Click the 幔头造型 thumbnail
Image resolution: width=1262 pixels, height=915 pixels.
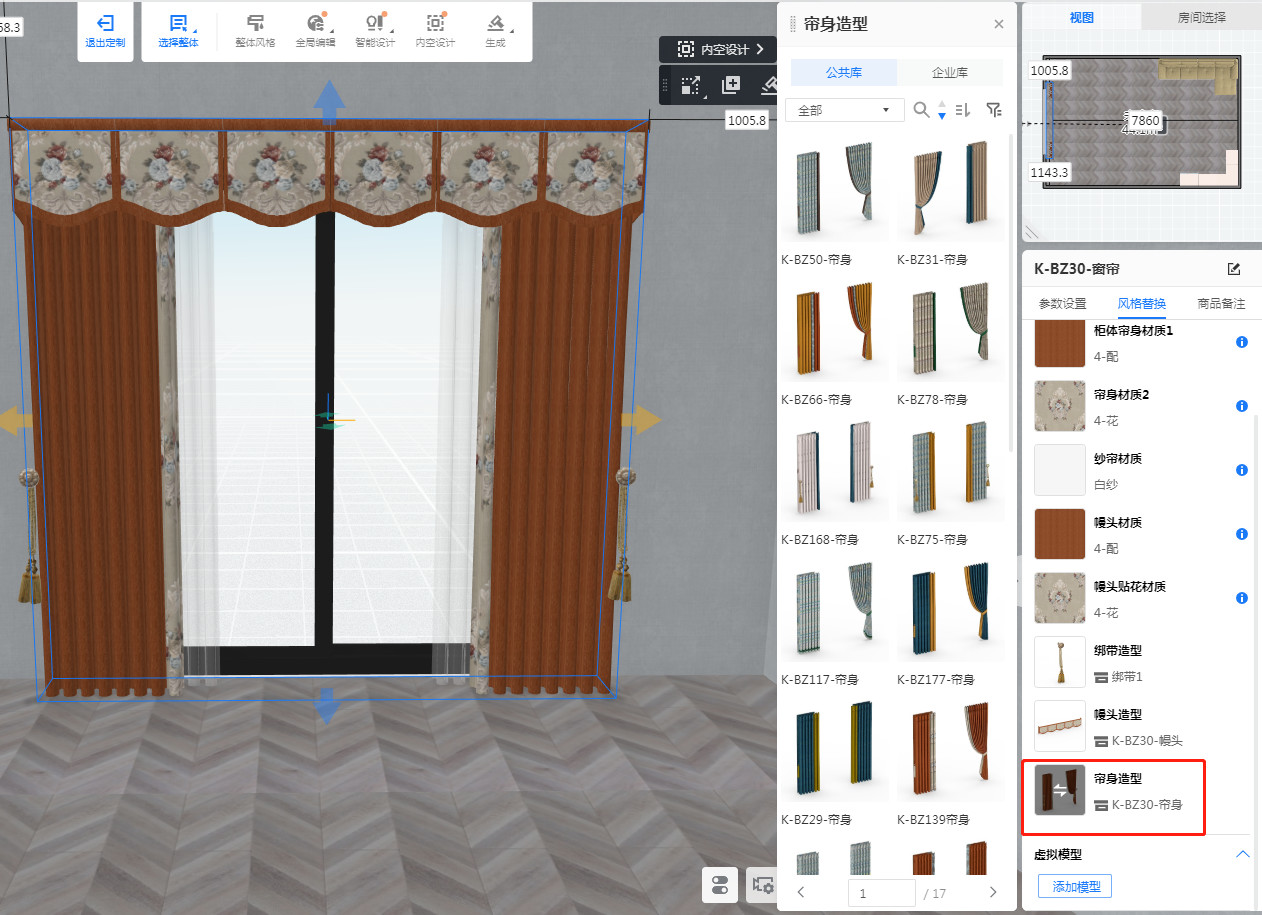pos(1060,726)
